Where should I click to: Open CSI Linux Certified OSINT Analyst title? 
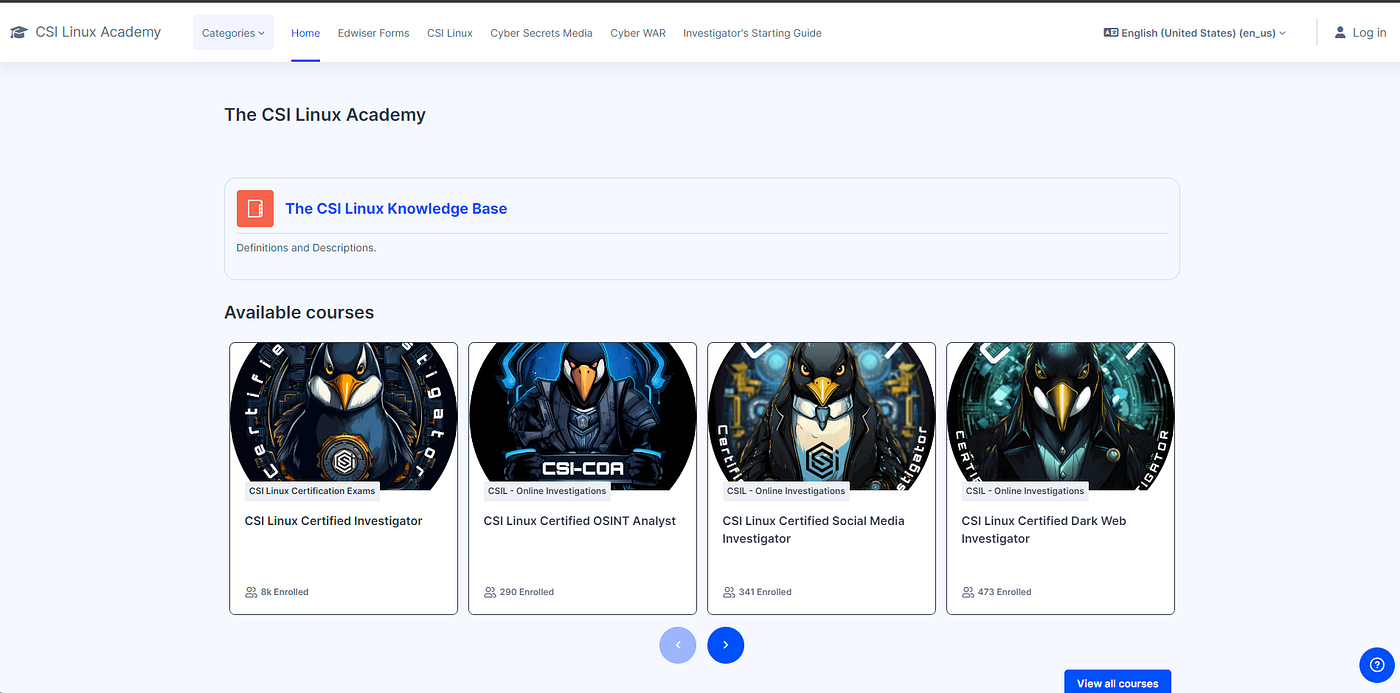pyautogui.click(x=580, y=521)
